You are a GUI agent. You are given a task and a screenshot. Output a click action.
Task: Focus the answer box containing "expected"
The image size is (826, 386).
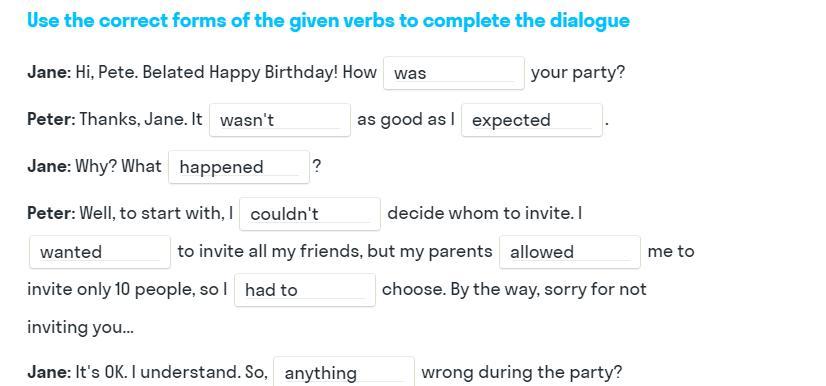532,120
